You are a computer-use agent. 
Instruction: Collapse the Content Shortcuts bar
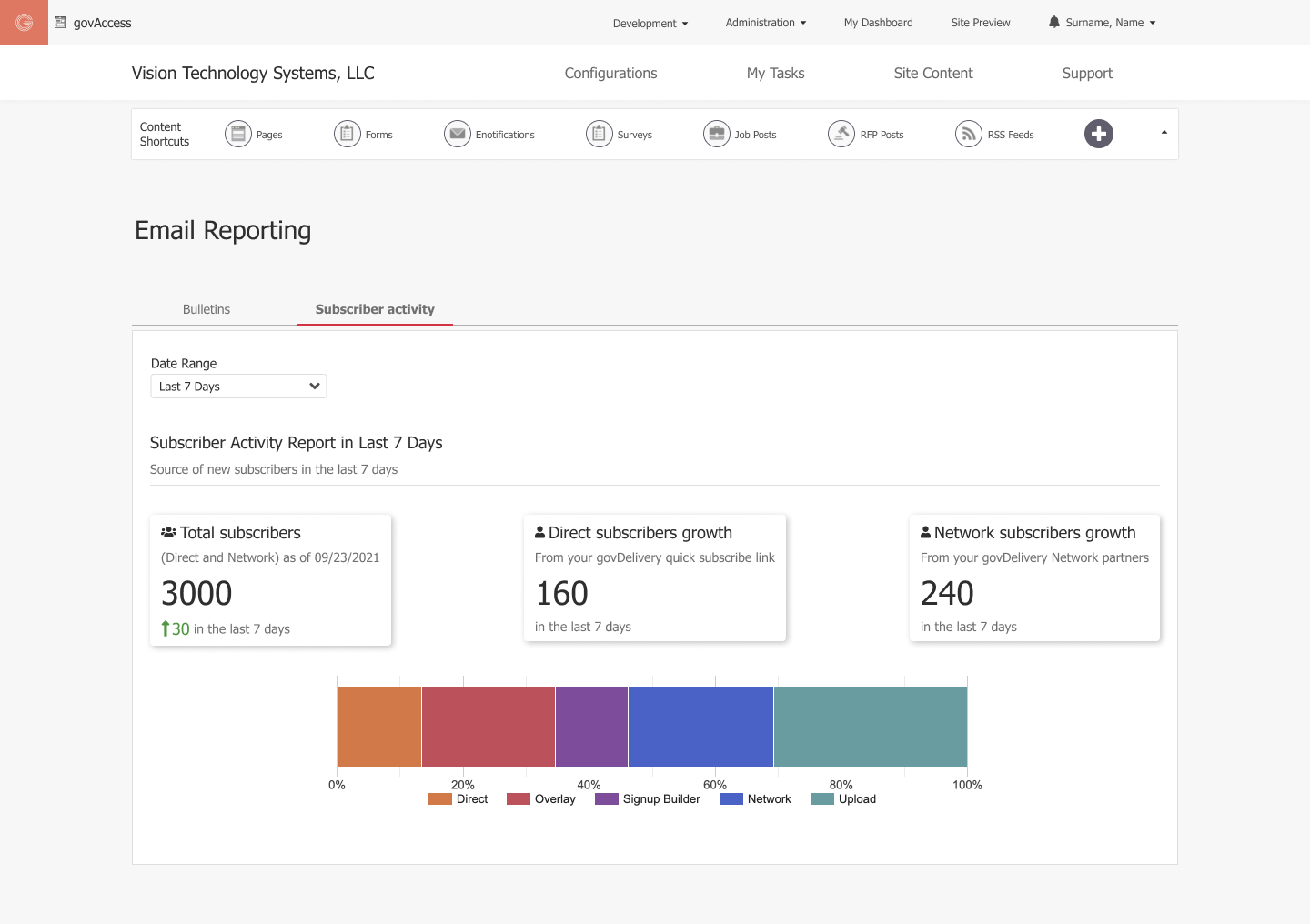click(x=1164, y=131)
